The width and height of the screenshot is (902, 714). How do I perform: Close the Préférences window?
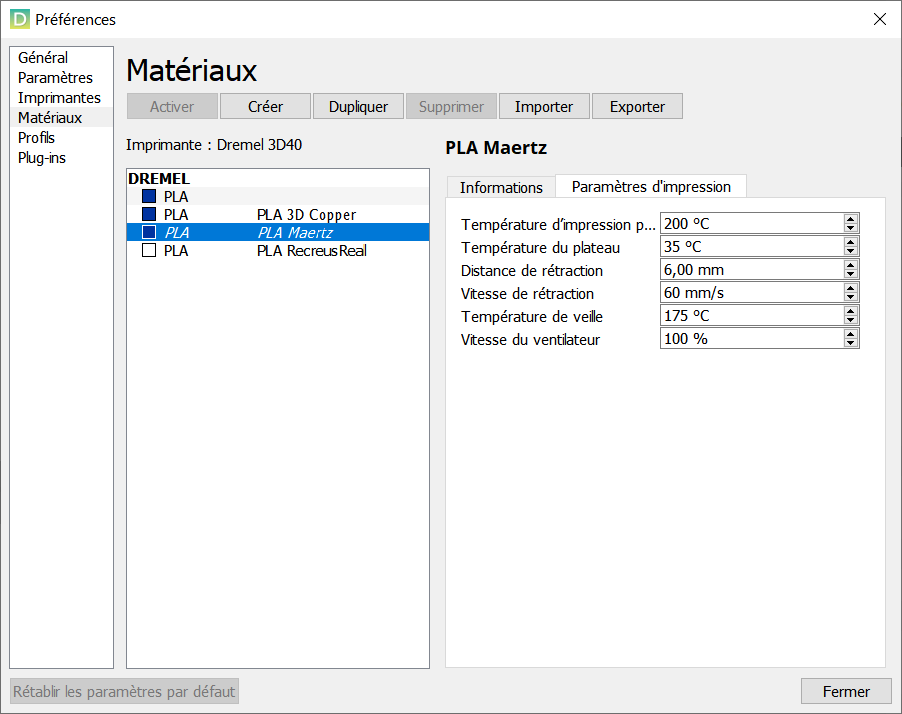pos(880,19)
